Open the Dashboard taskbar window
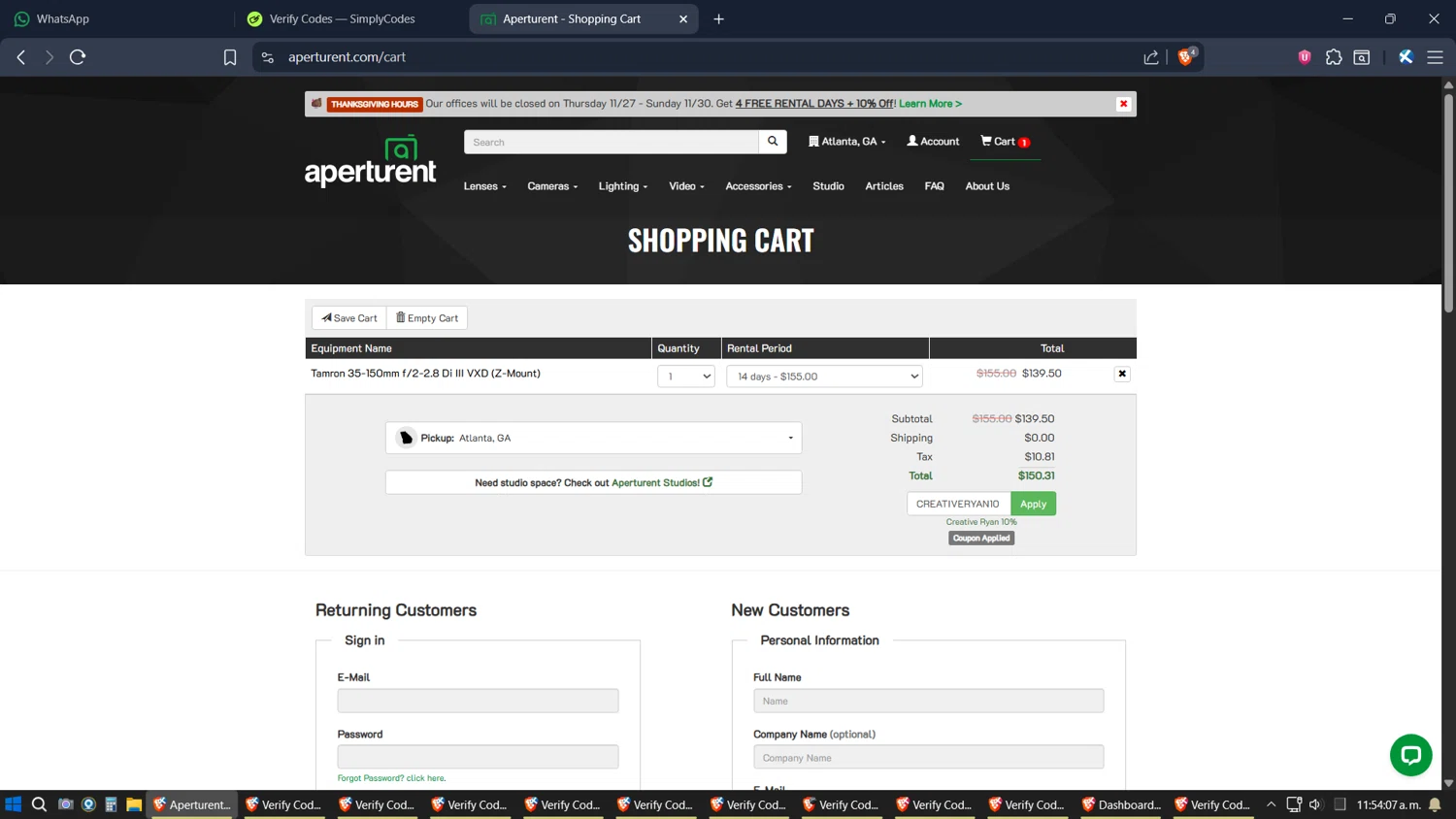Viewport: 1456px width, 819px height. [1120, 804]
